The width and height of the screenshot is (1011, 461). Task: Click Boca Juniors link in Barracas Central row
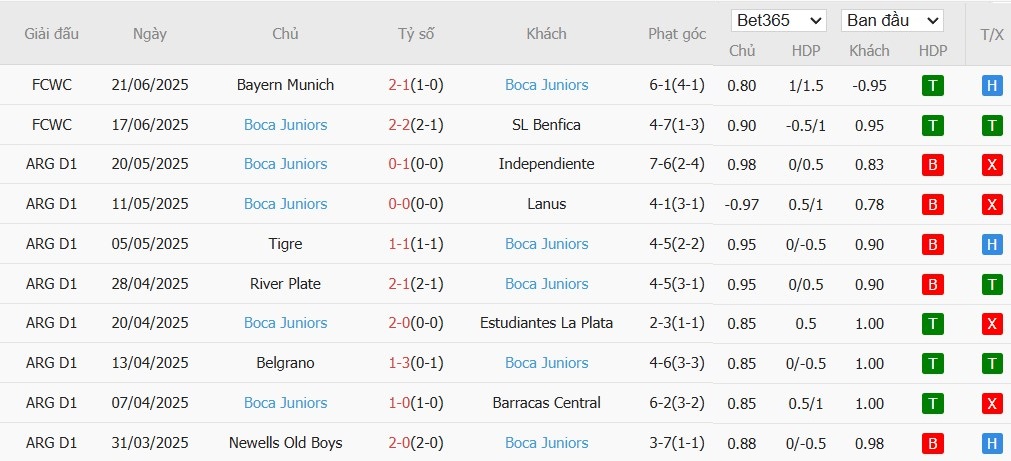pyautogui.click(x=286, y=403)
